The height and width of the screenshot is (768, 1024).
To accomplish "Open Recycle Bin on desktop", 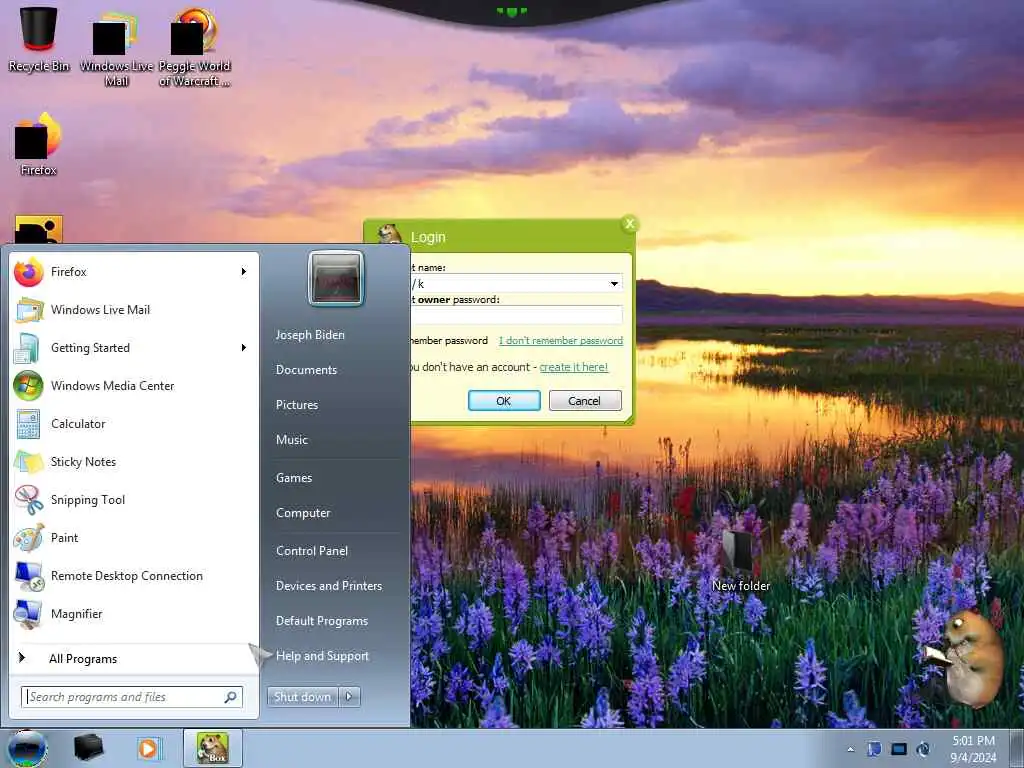I will (x=39, y=39).
